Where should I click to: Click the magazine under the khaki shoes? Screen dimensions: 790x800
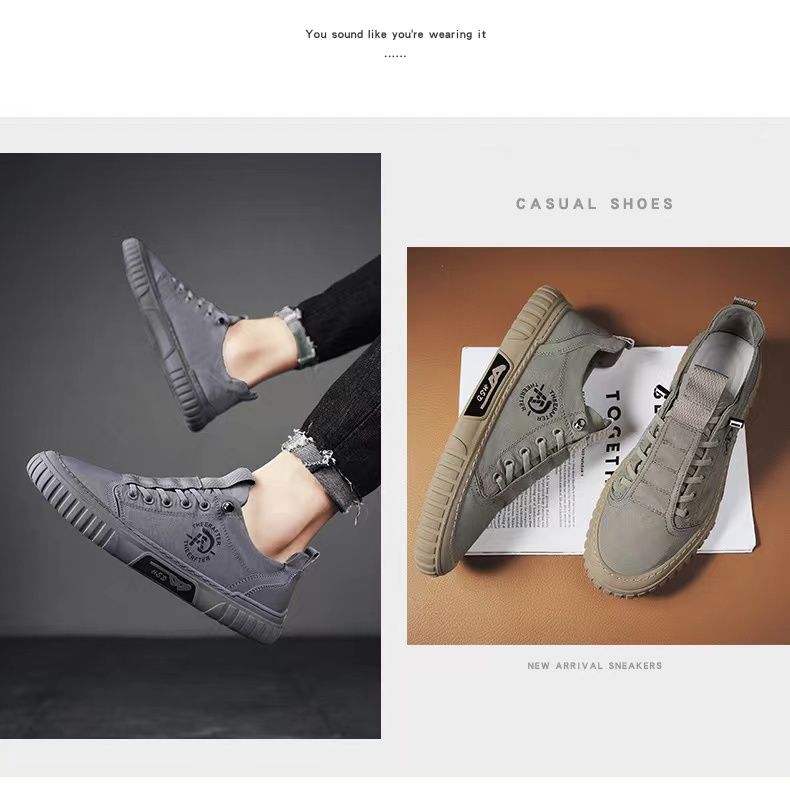[x=607, y=451]
